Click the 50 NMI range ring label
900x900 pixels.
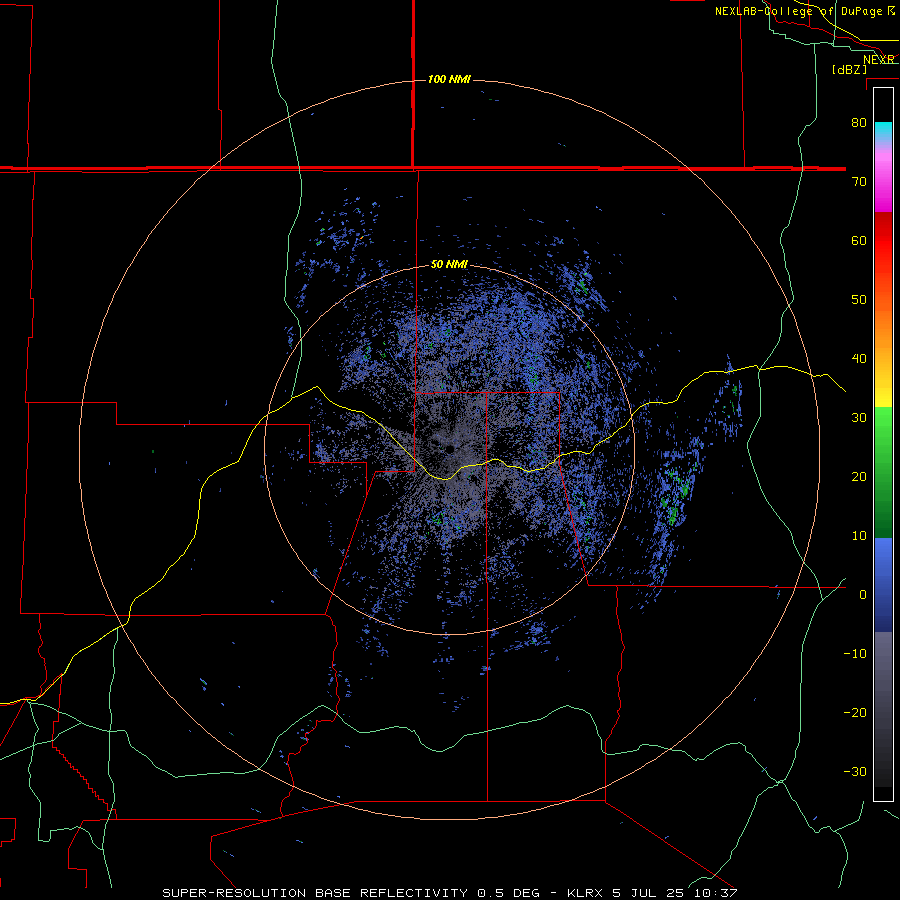pyautogui.click(x=449, y=265)
